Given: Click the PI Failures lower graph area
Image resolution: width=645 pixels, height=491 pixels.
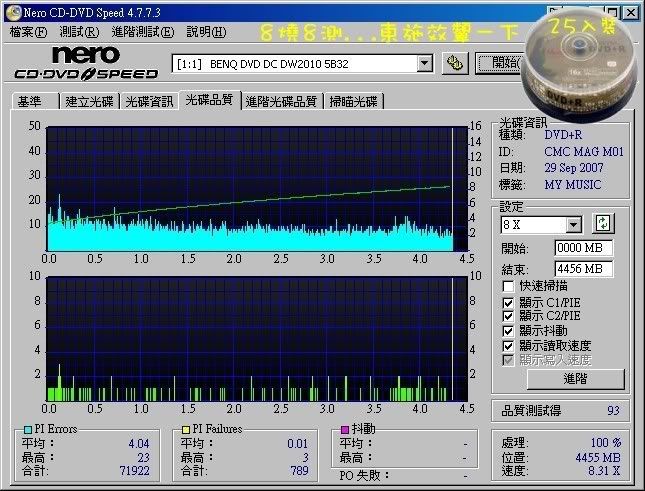Looking at the screenshot, I should tap(258, 339).
